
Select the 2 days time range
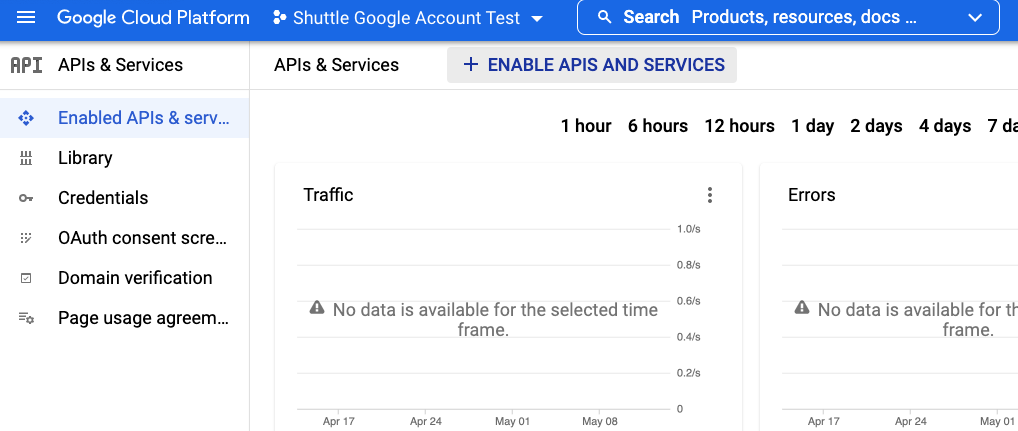tap(876, 126)
